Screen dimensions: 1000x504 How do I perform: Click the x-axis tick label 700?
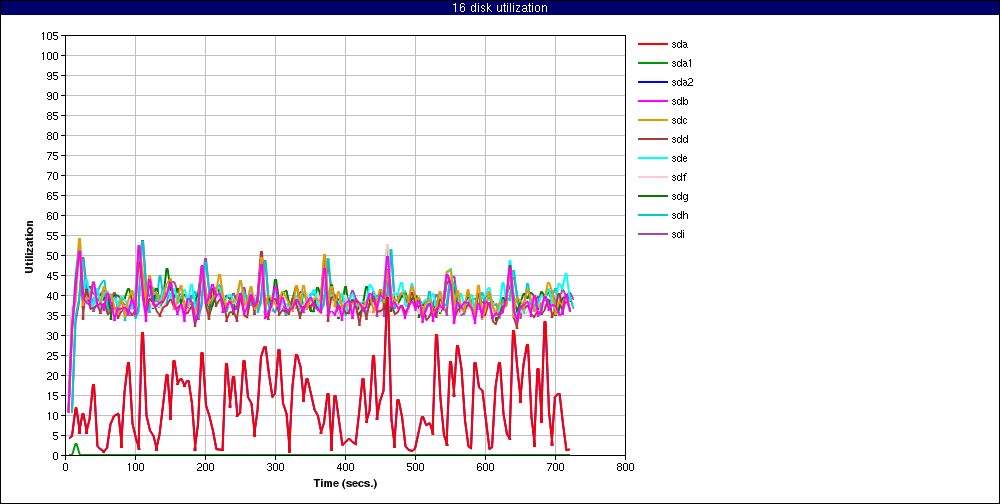tap(555, 466)
